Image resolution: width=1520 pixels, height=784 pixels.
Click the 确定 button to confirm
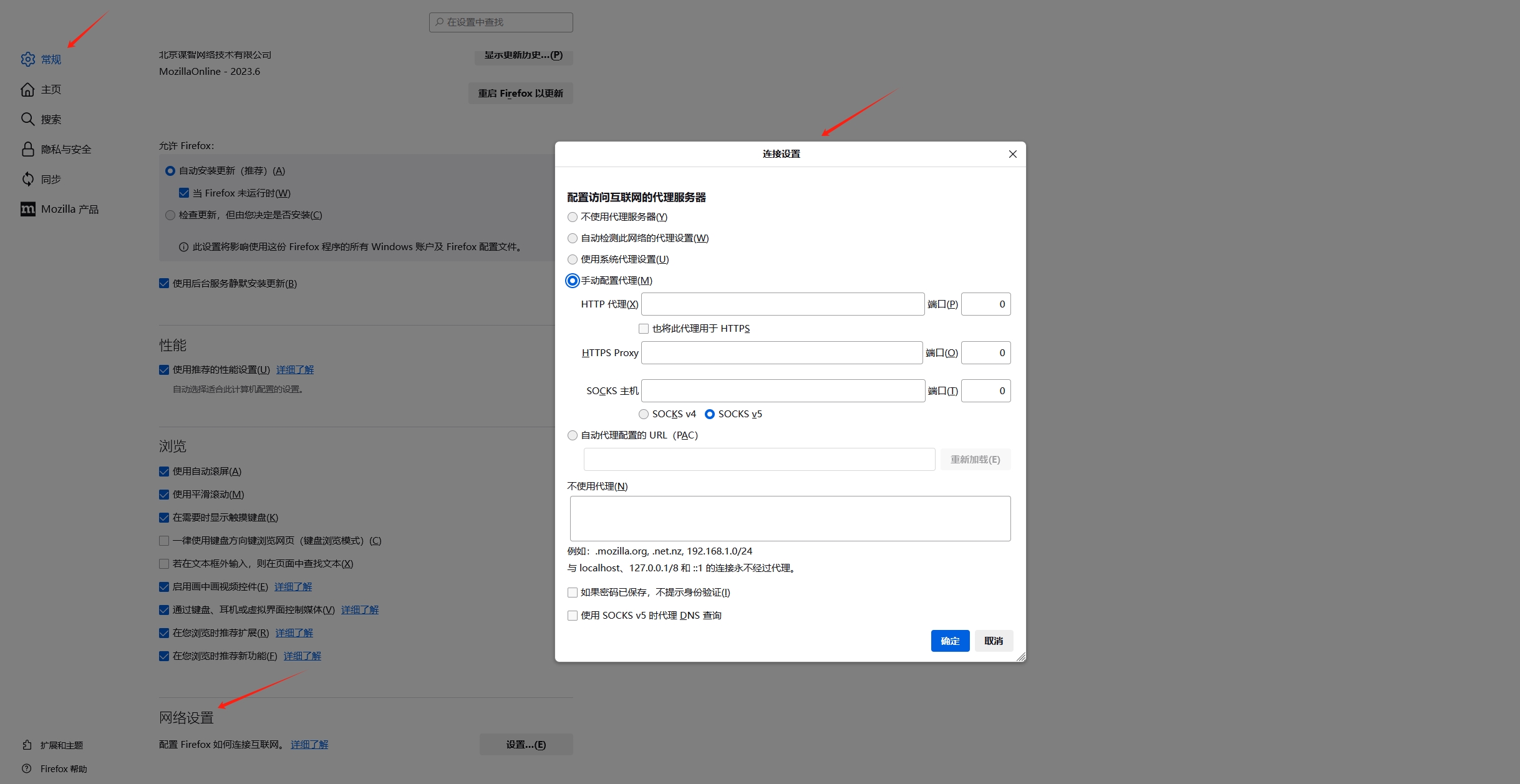click(949, 641)
